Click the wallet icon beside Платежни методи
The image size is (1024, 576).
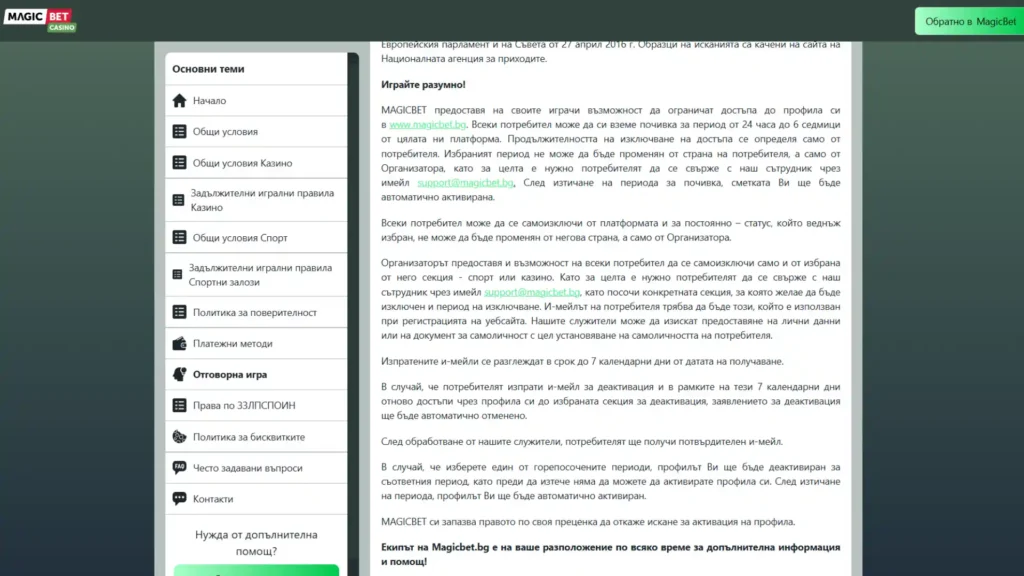point(180,344)
